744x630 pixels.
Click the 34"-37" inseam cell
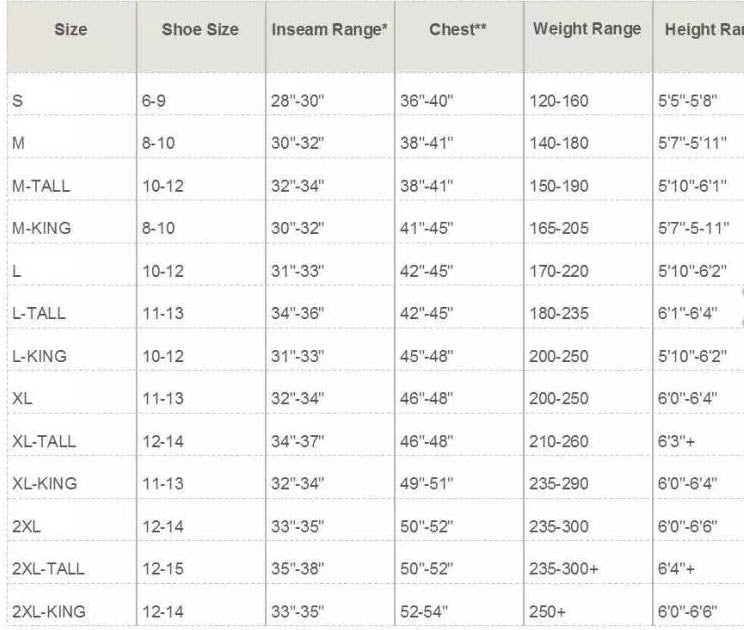coord(298,441)
